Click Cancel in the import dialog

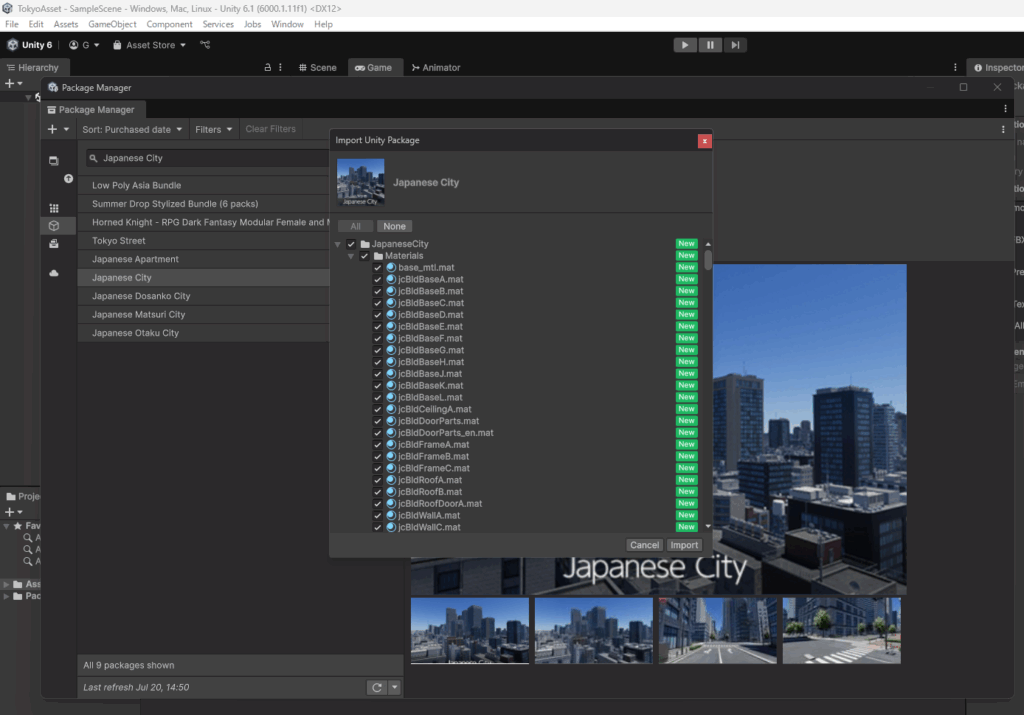645,545
